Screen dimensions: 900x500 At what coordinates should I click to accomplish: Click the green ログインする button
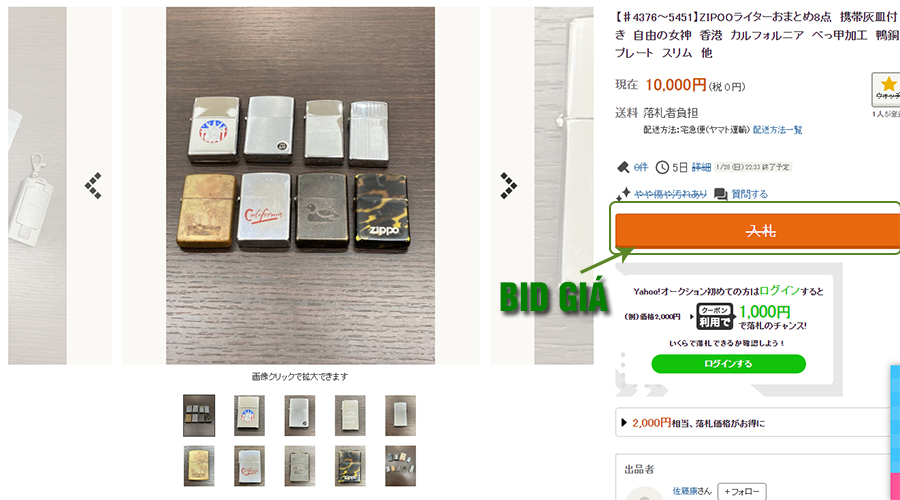728,364
